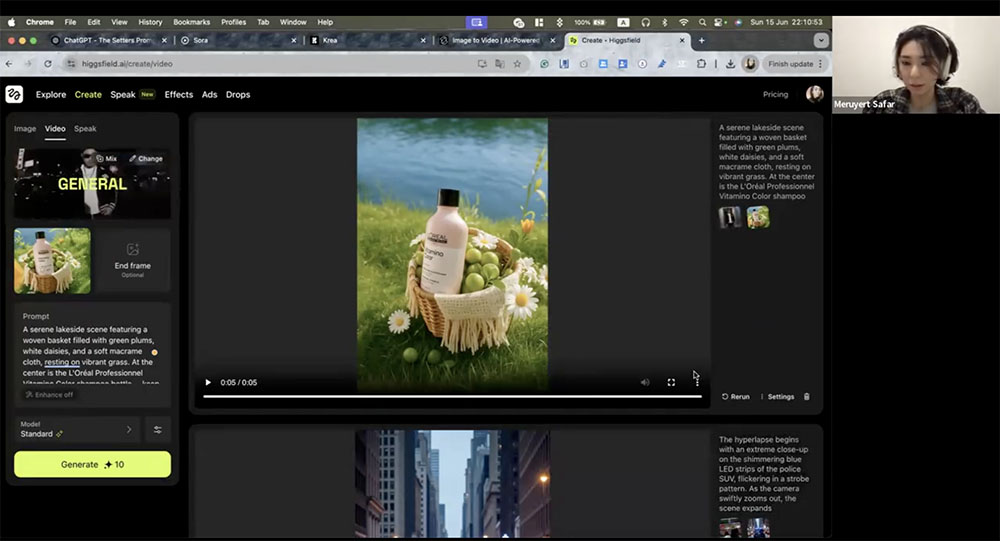Delete the generation with the trash icon

coord(807,397)
